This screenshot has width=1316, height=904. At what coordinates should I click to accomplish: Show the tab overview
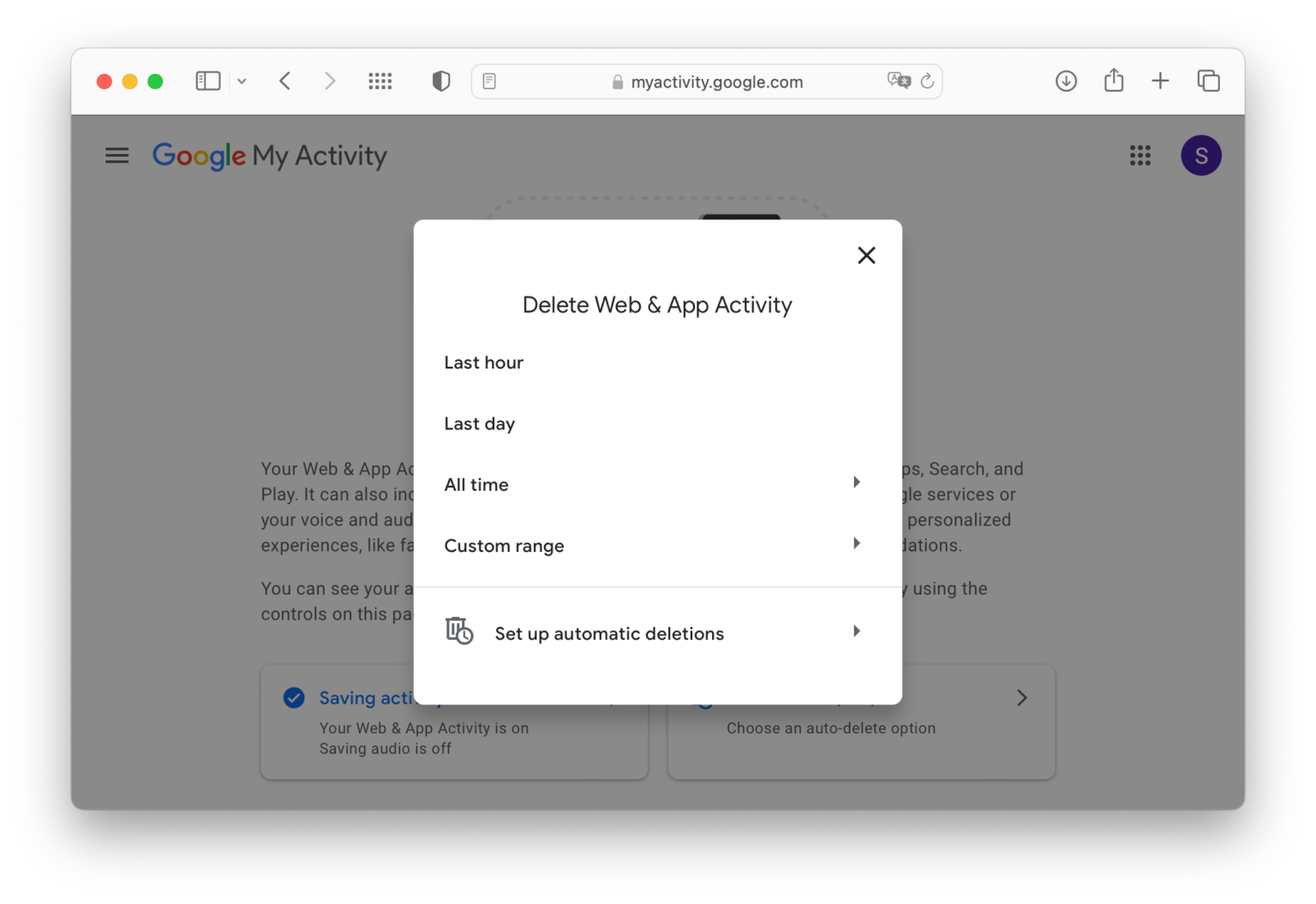pos(1208,81)
